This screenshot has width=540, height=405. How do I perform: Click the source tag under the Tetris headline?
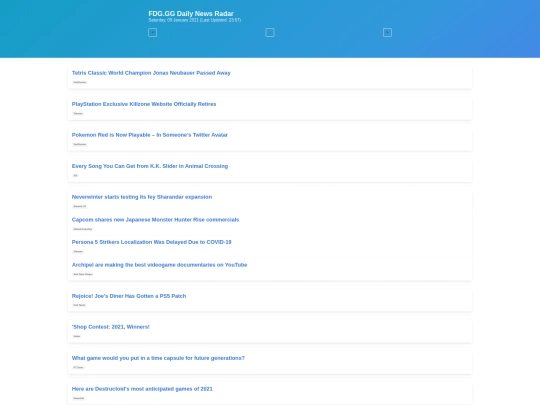coord(80,82)
